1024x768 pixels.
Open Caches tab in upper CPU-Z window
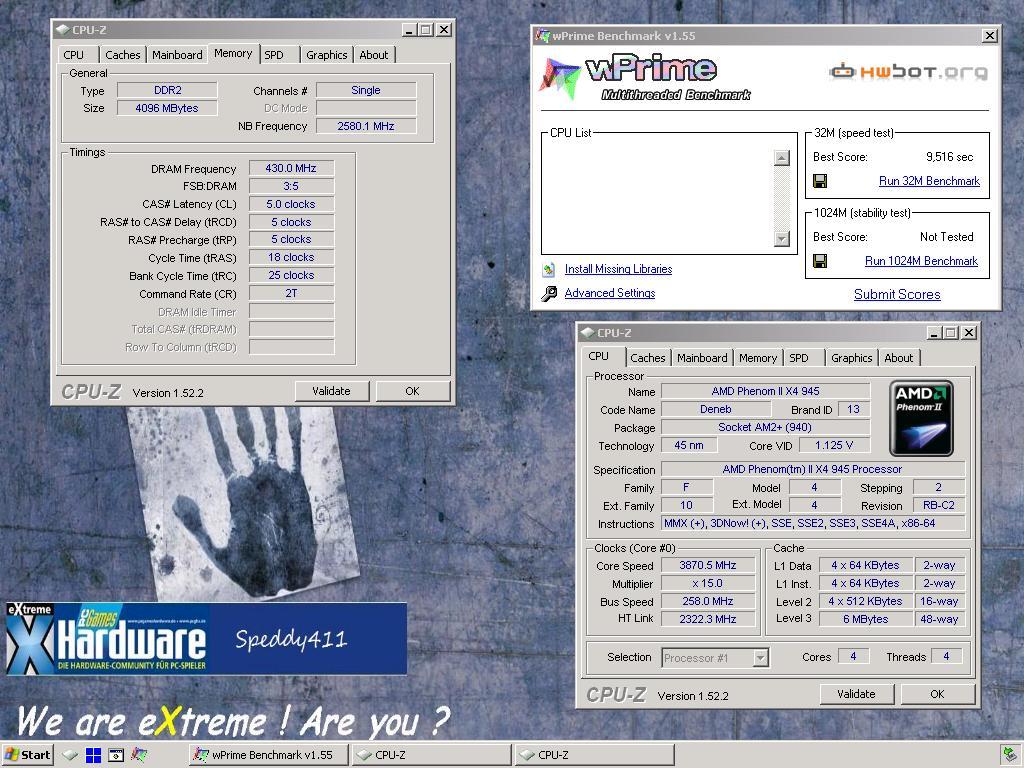pos(123,55)
